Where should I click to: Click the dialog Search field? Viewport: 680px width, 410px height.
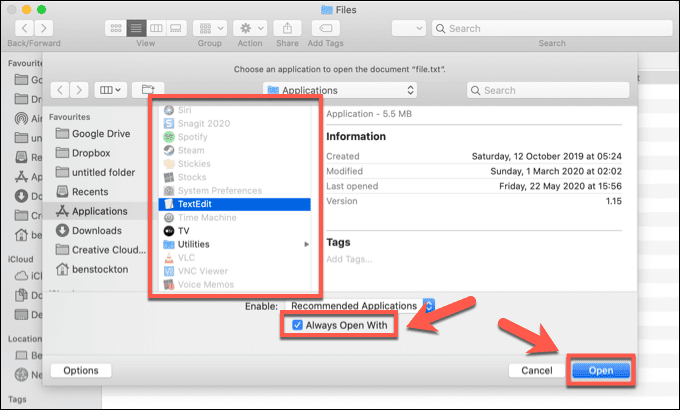coord(548,90)
